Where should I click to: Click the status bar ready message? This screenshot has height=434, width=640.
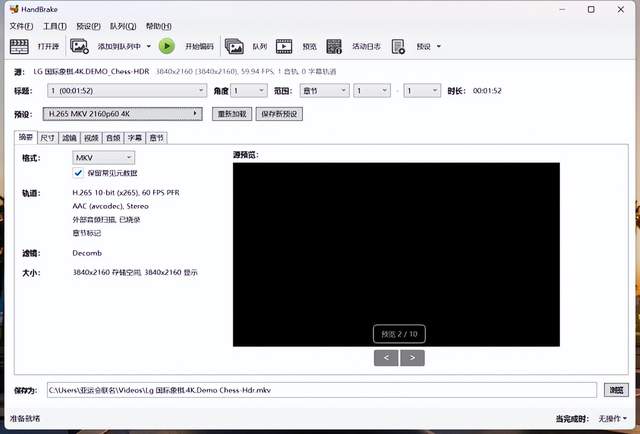(x=25, y=418)
